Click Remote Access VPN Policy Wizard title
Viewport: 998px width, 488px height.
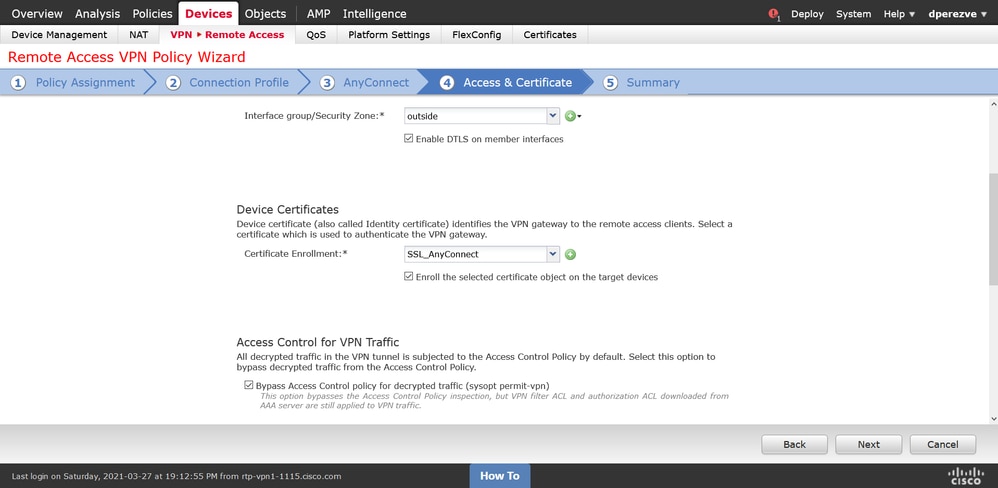tap(126, 57)
